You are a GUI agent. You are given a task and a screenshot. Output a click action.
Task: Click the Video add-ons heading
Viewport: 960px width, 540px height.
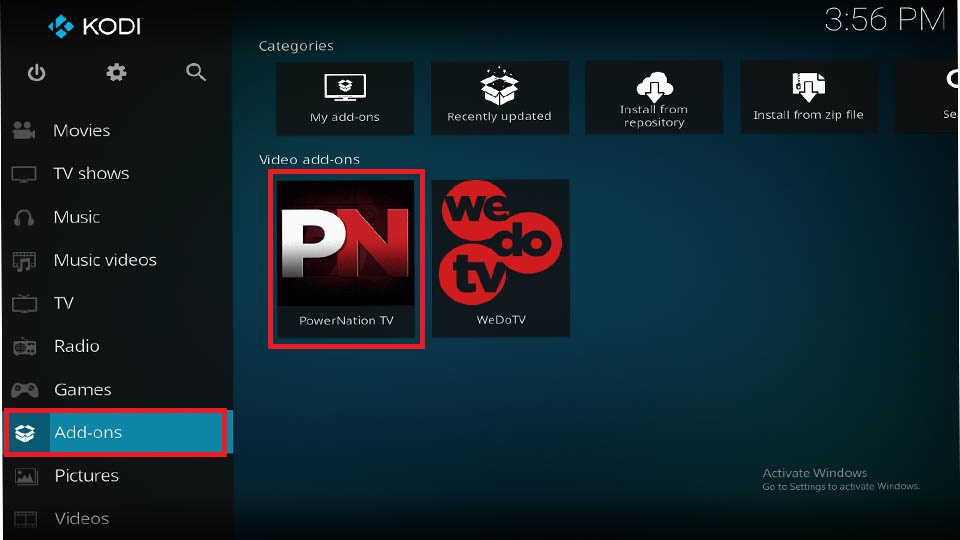click(309, 160)
